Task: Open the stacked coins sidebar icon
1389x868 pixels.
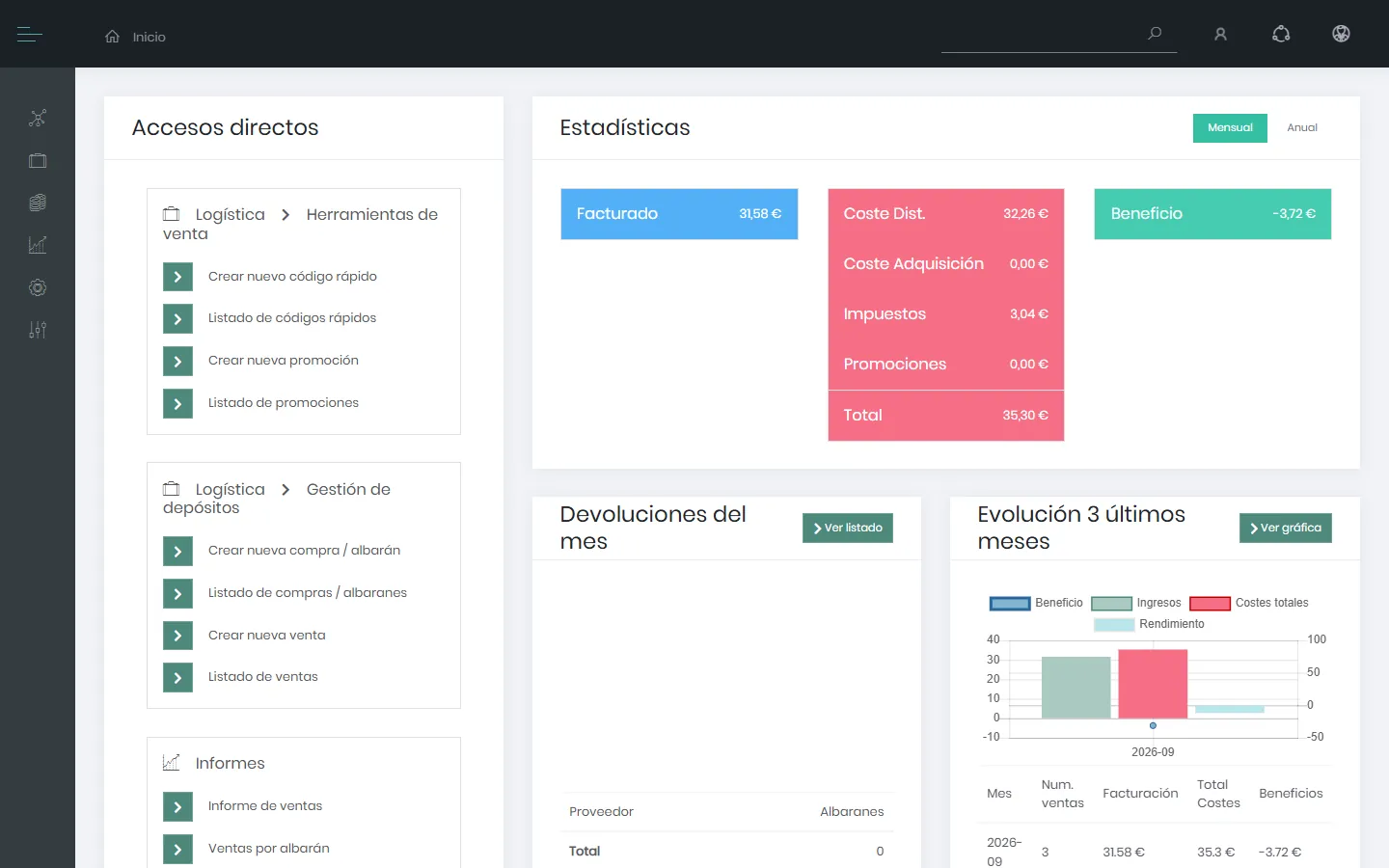Action: pyautogui.click(x=38, y=203)
